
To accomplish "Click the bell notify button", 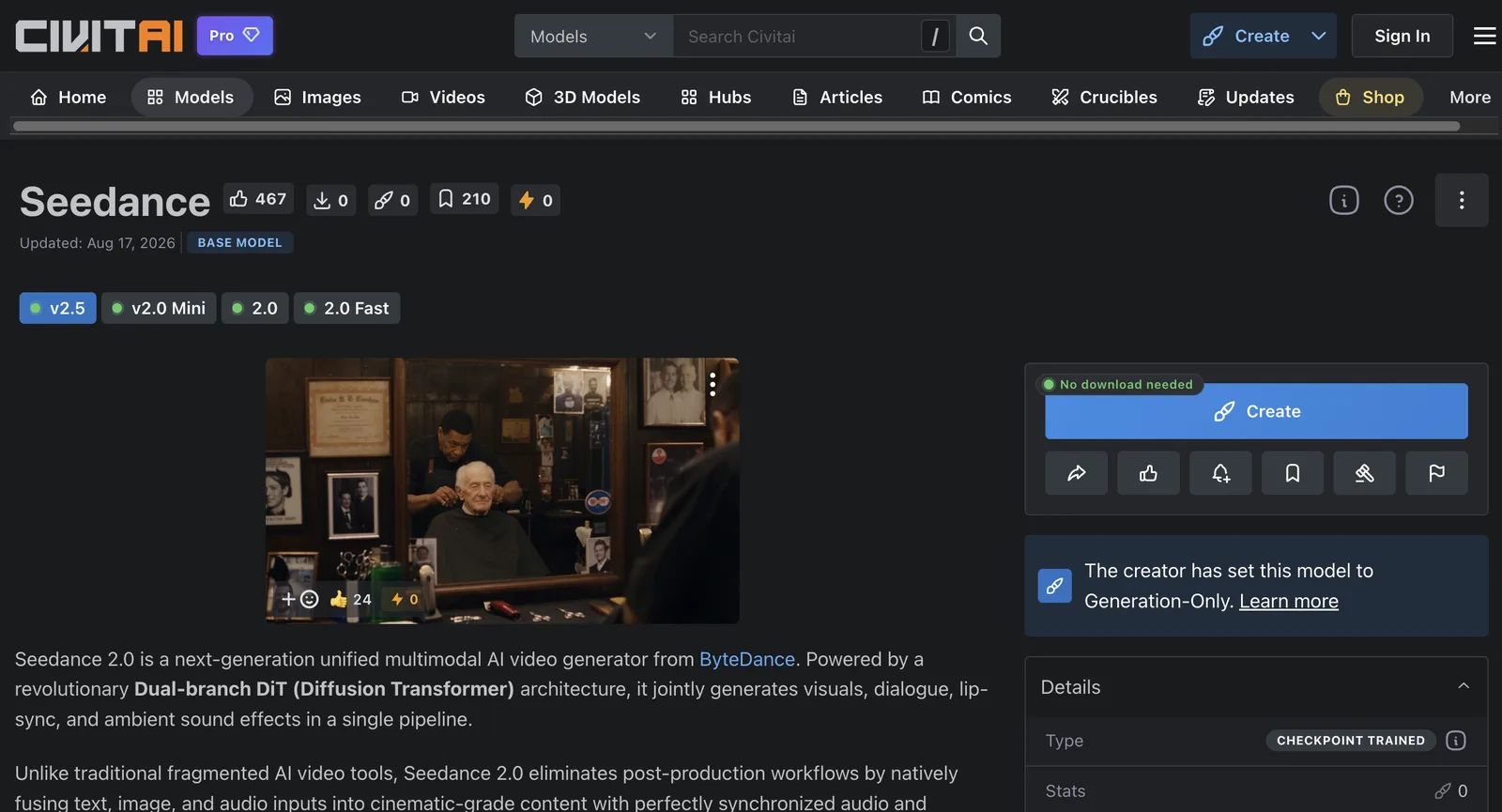I will click(1220, 473).
